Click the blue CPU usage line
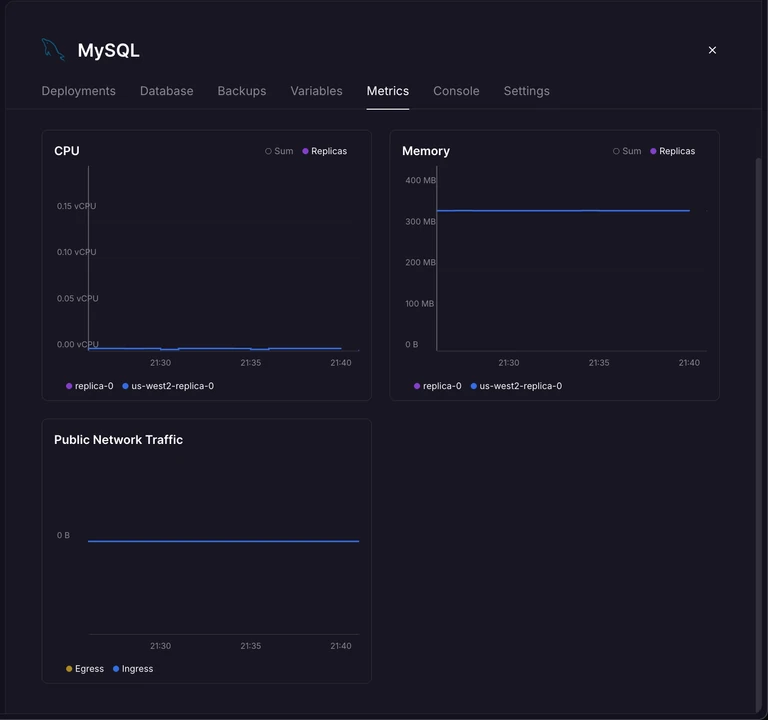 point(215,349)
